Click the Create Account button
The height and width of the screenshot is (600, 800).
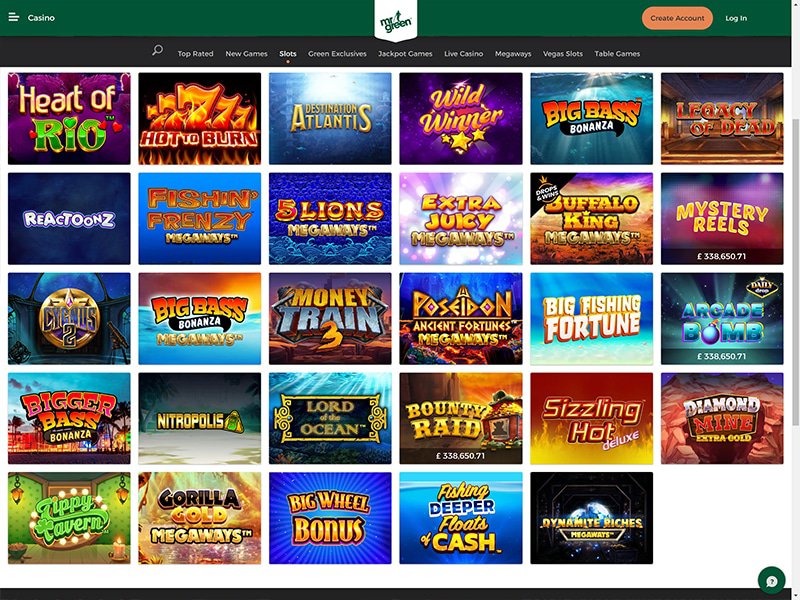[x=677, y=18]
